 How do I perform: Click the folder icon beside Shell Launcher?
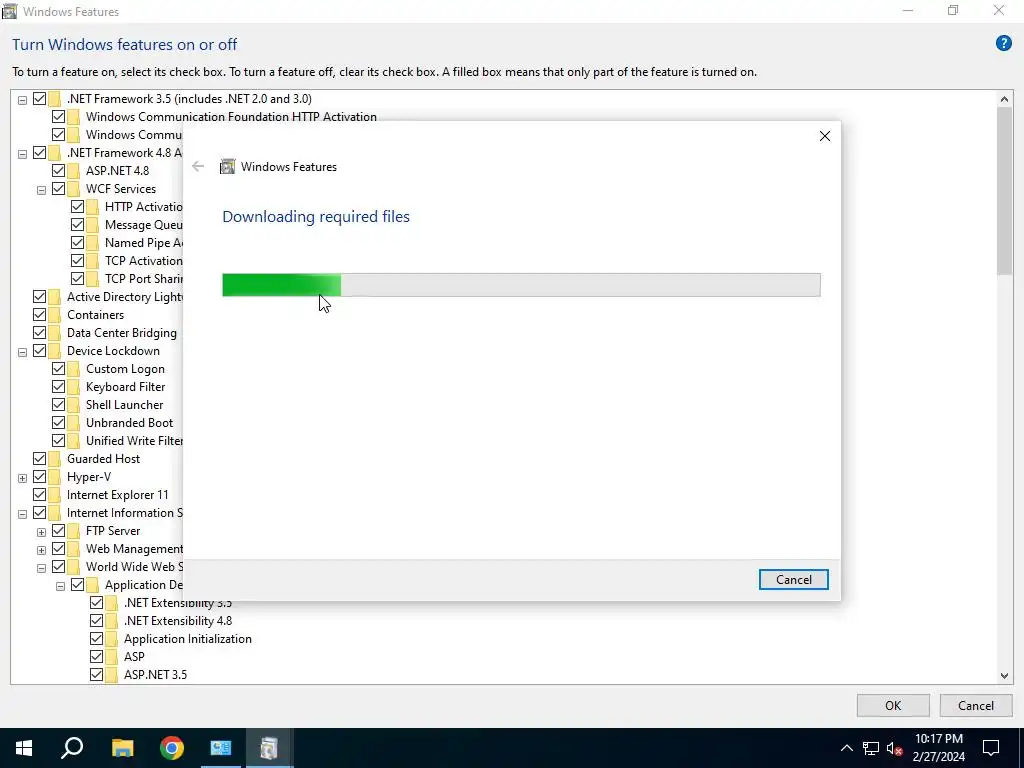click(x=73, y=405)
